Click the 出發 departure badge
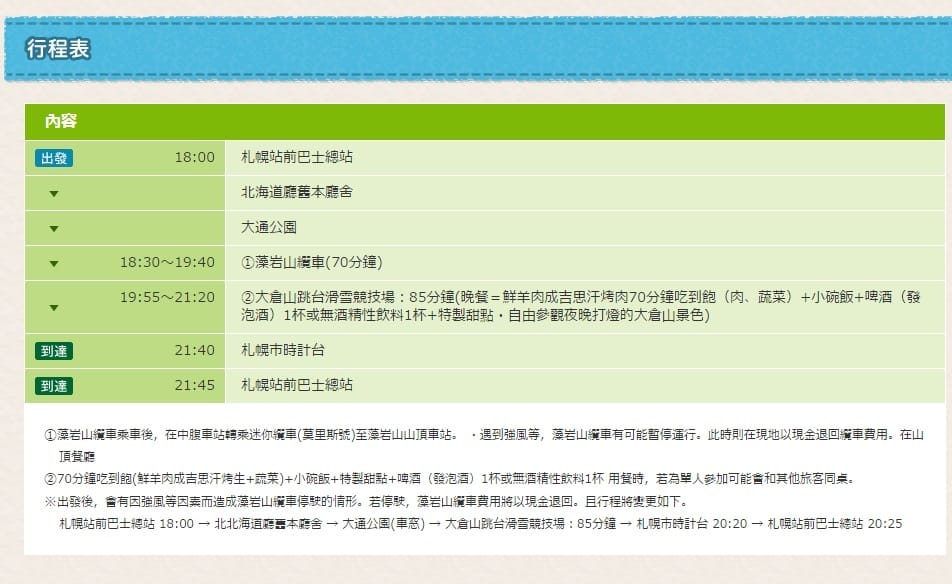Image resolution: width=952 pixels, height=584 pixels. tap(54, 158)
